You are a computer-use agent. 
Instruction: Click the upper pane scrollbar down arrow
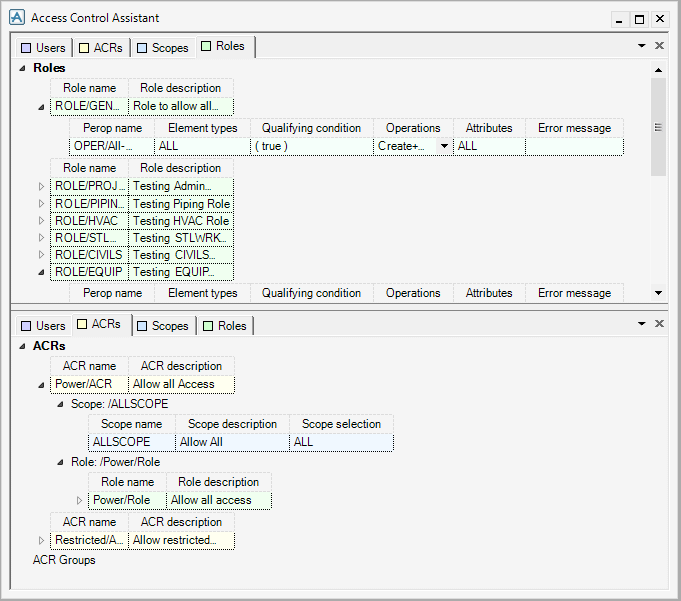click(x=658, y=293)
